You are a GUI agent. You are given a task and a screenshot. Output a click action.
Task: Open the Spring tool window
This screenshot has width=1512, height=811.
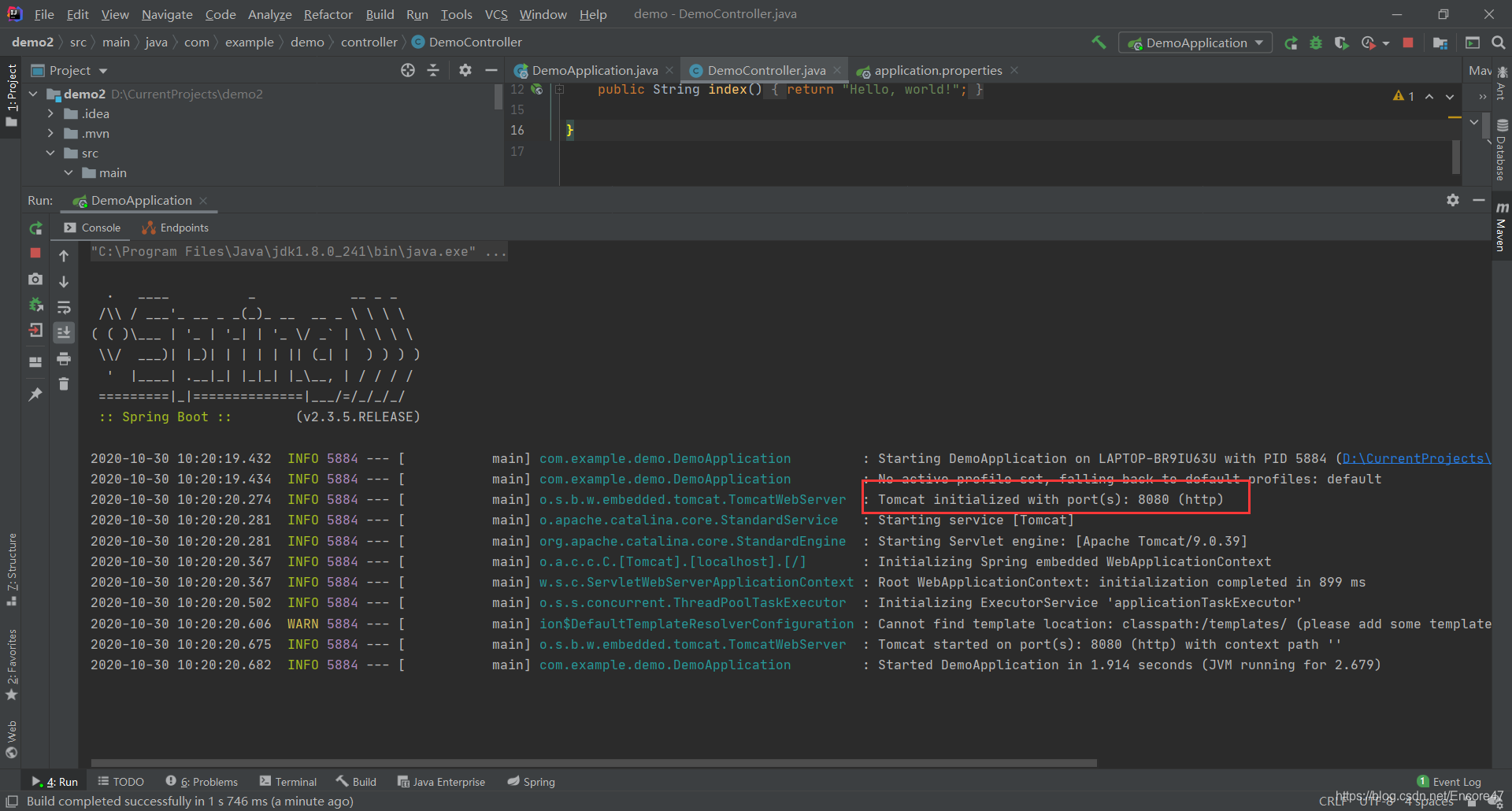click(x=532, y=781)
